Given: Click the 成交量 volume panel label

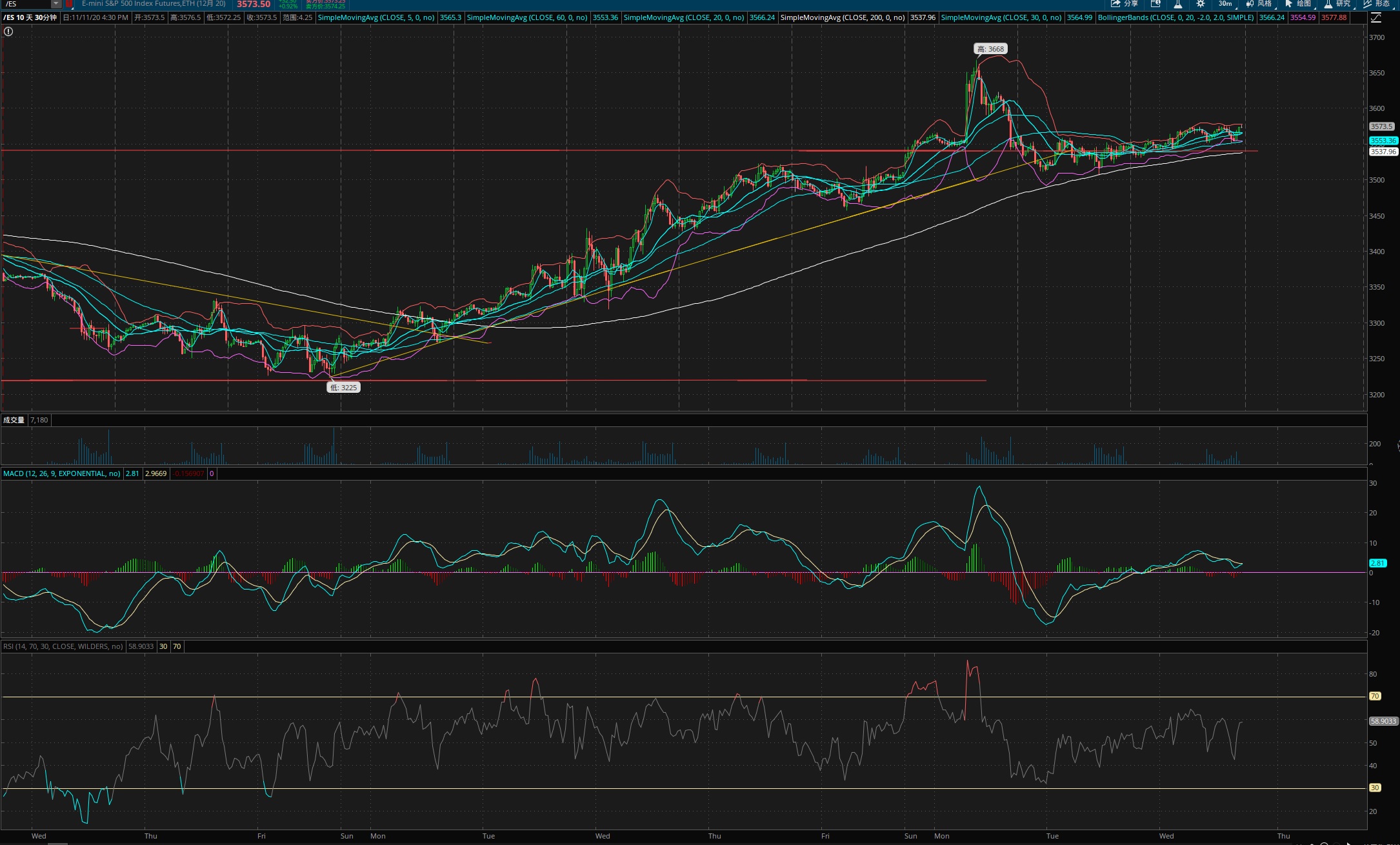Looking at the screenshot, I should click(14, 420).
